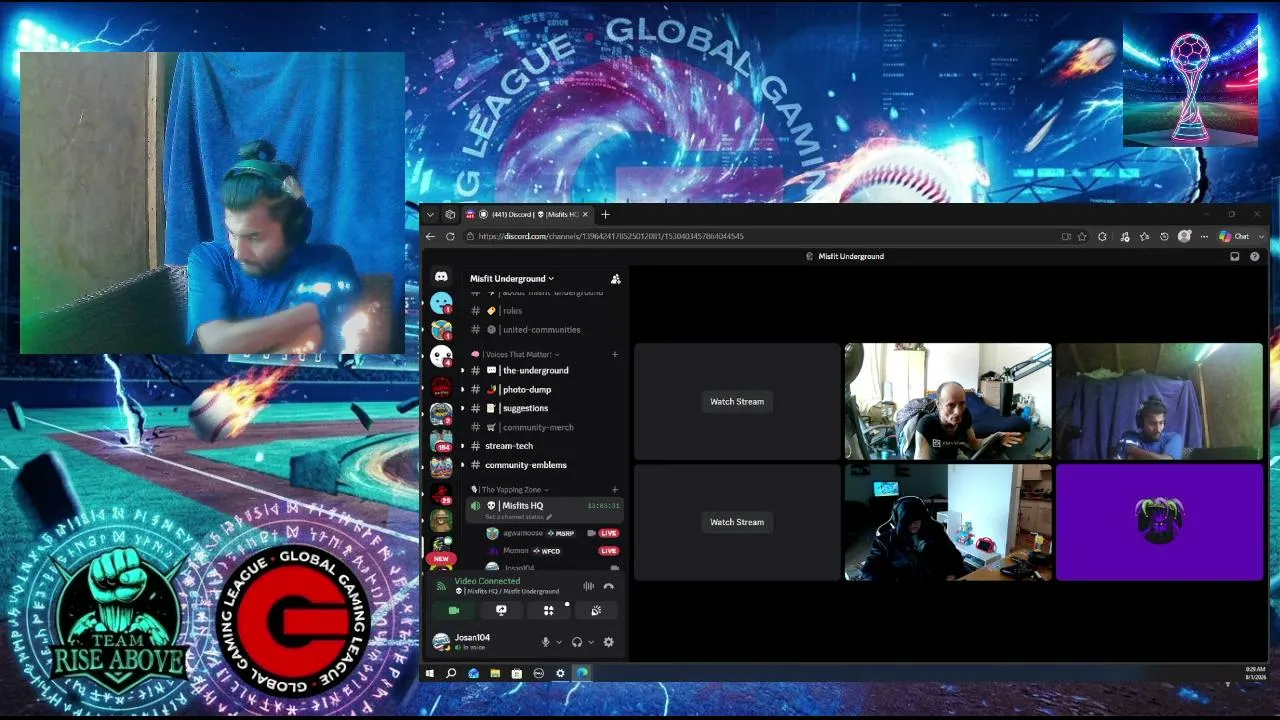Open the Discord inbox icon
Viewport: 1280px width, 720px height.
[x=1235, y=257]
